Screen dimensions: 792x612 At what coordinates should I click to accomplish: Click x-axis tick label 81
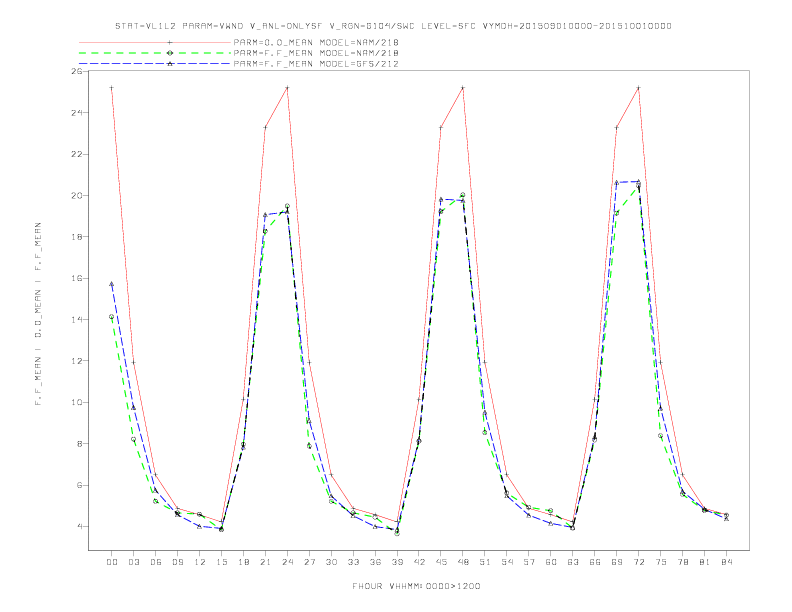(705, 562)
